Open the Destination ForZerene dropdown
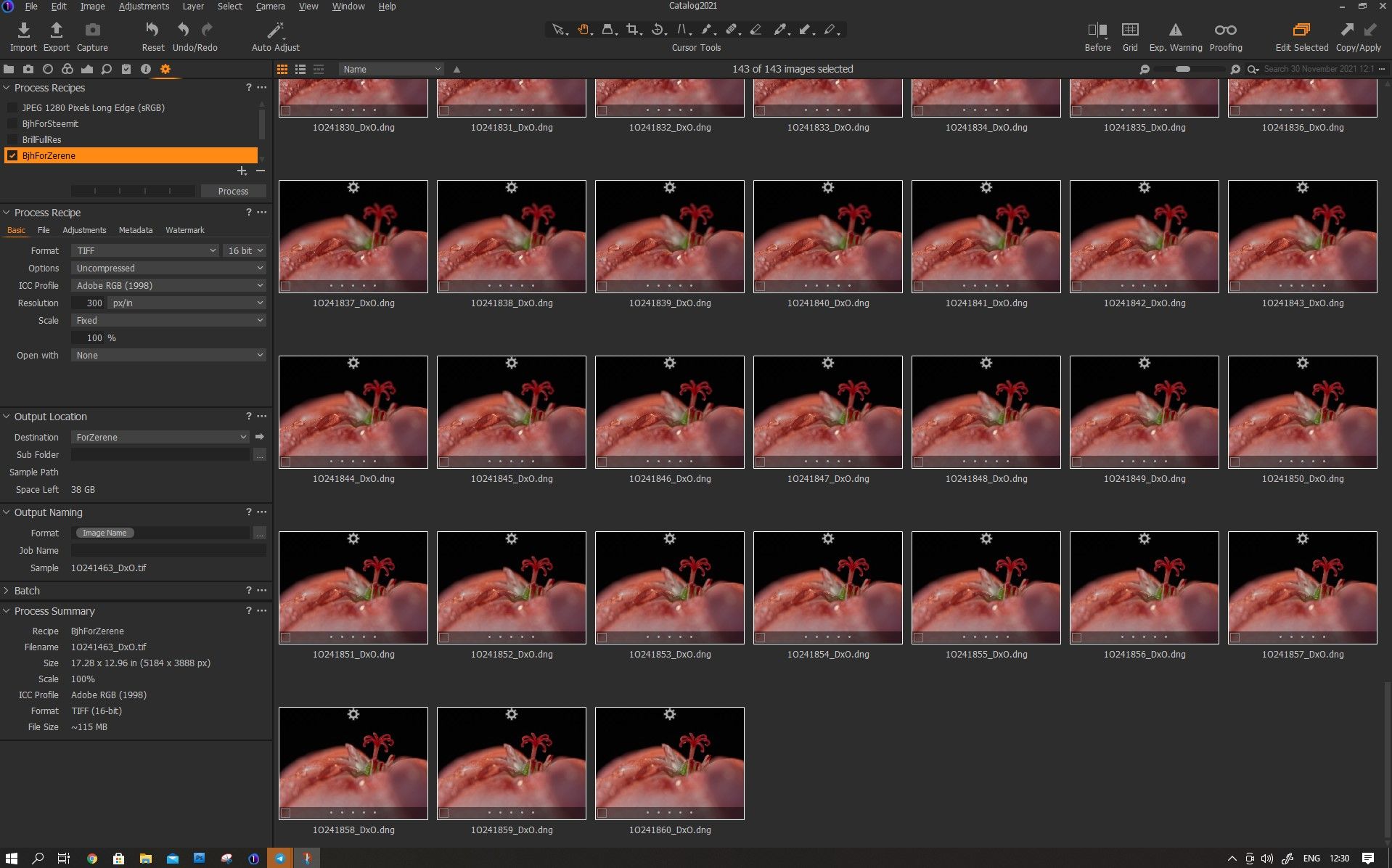The height and width of the screenshot is (868, 1392). 160,437
